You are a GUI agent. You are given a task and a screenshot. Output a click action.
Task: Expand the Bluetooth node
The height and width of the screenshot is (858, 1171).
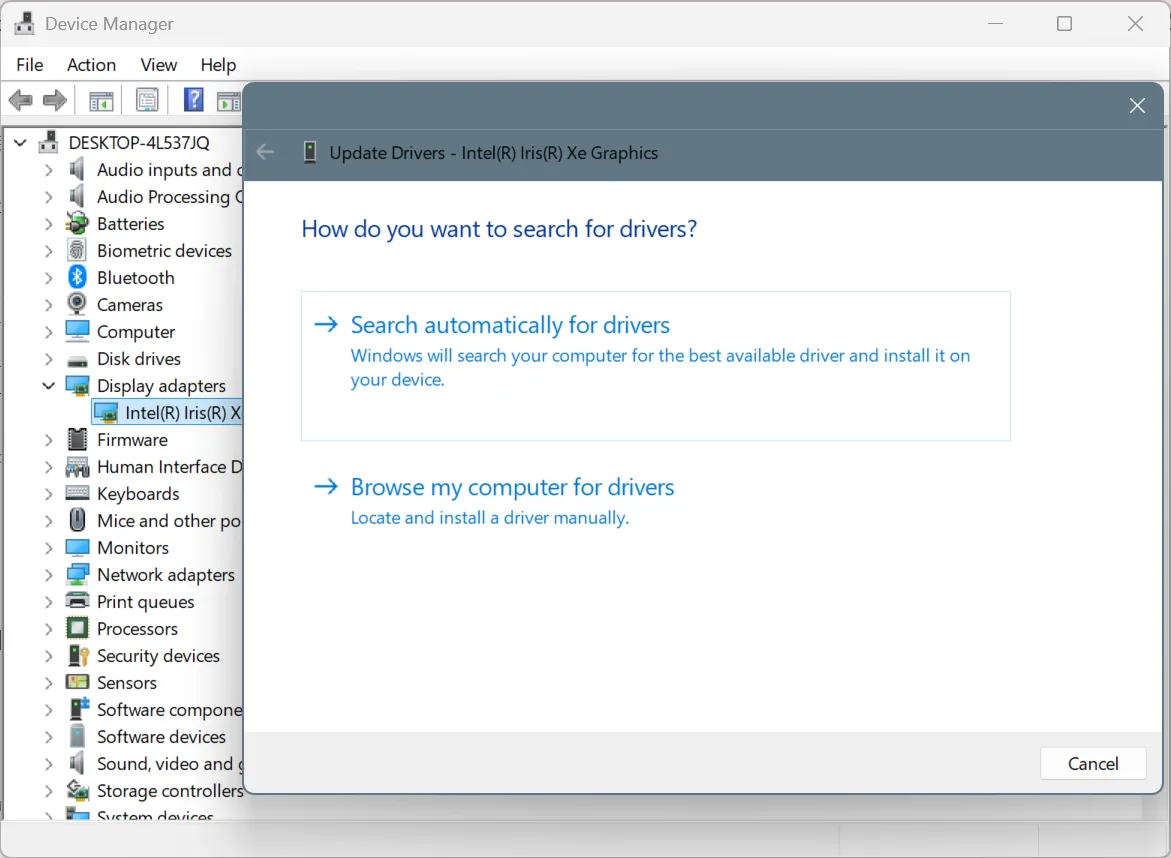coord(49,278)
